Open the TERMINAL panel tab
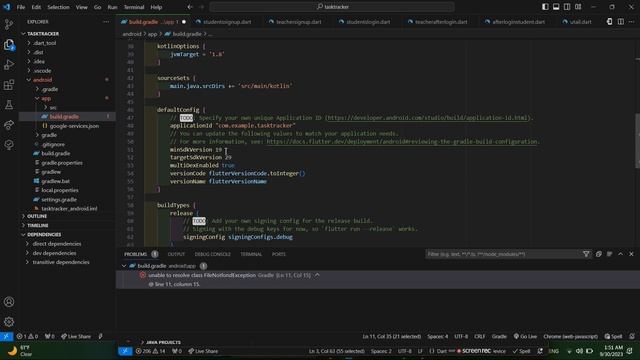Screen dimensions: 640x360 (x=251, y=254)
